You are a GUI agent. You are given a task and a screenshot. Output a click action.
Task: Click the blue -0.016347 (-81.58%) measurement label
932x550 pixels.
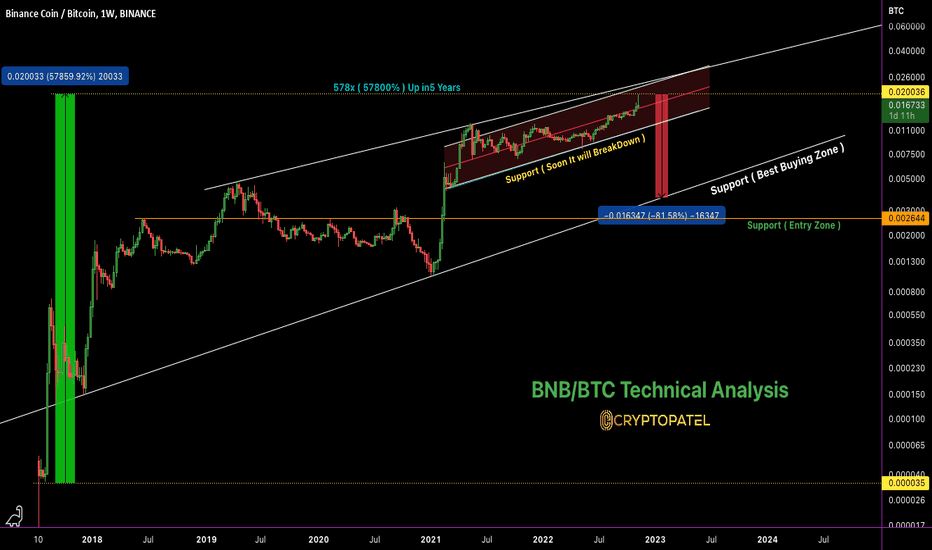click(662, 215)
